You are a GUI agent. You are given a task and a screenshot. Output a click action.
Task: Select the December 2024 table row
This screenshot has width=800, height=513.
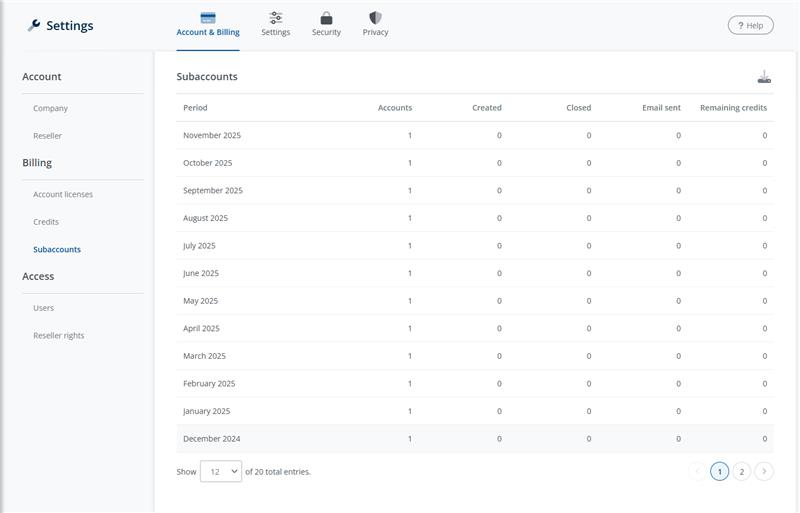pyautogui.click(x=474, y=439)
